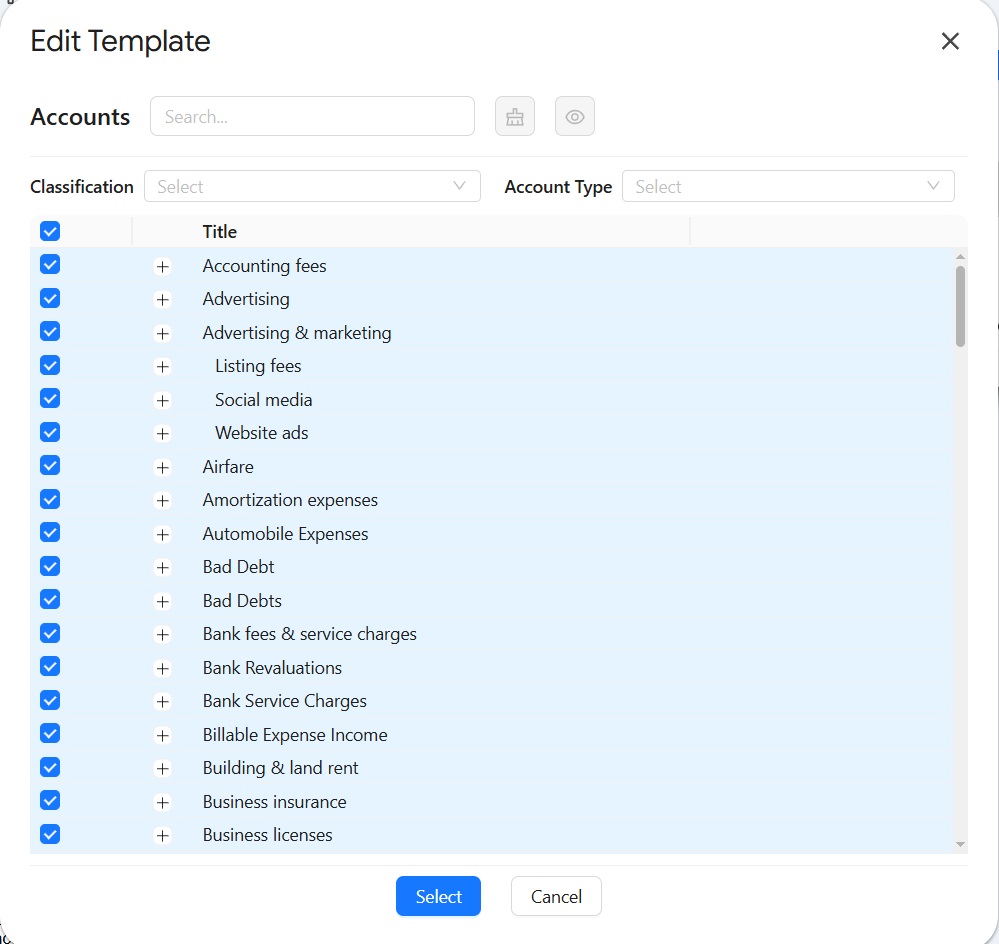Open the Account Type dropdown
Viewport: 999px width, 944px height.
pyautogui.click(x=788, y=187)
